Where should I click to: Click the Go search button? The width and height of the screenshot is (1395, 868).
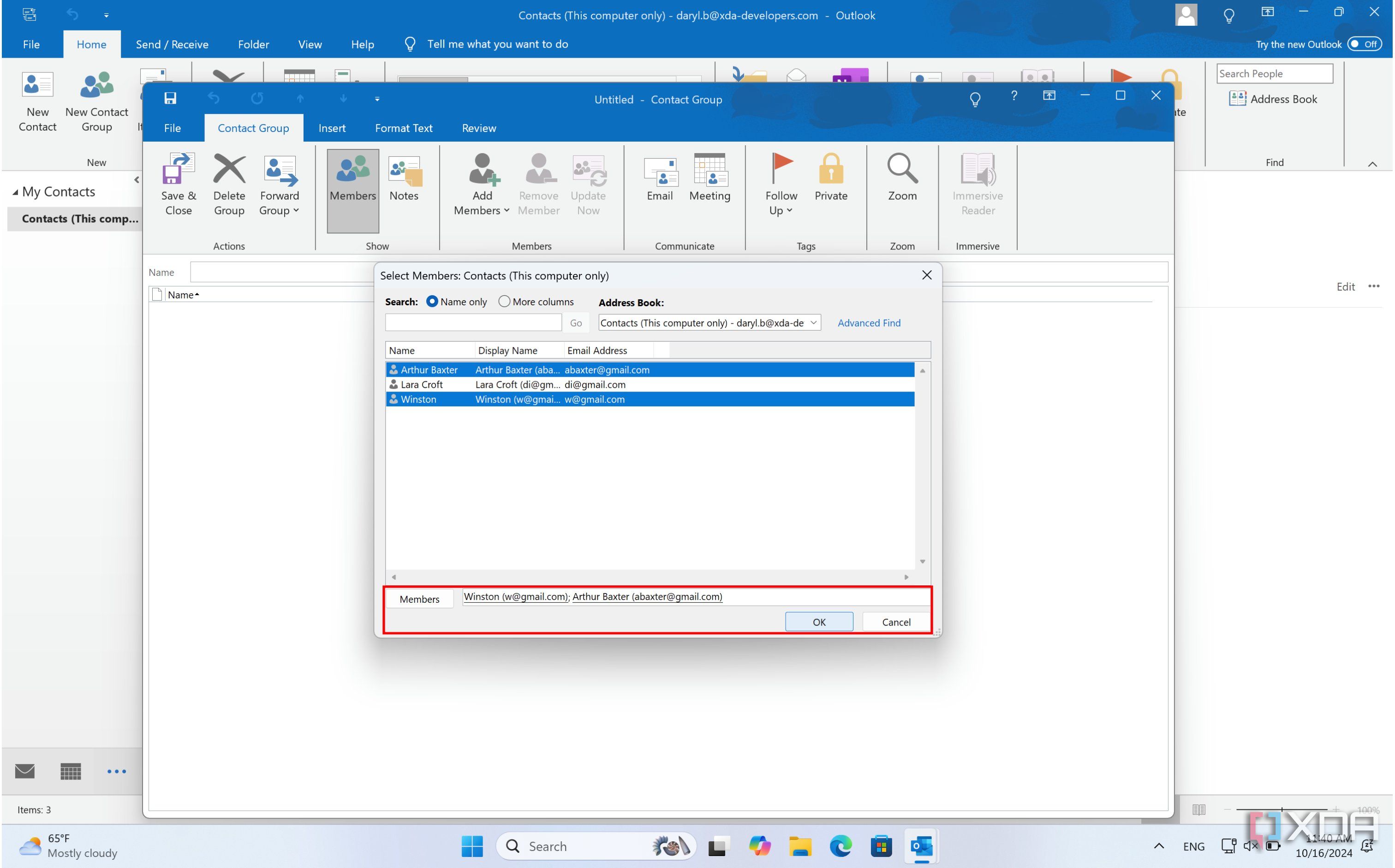pyautogui.click(x=576, y=323)
